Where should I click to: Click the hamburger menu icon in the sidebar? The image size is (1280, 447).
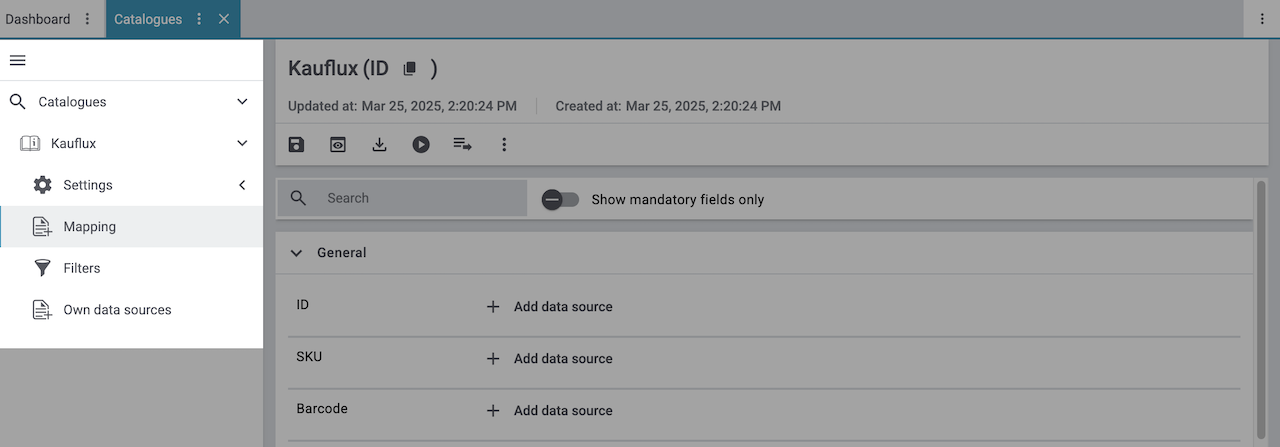tap(17, 60)
